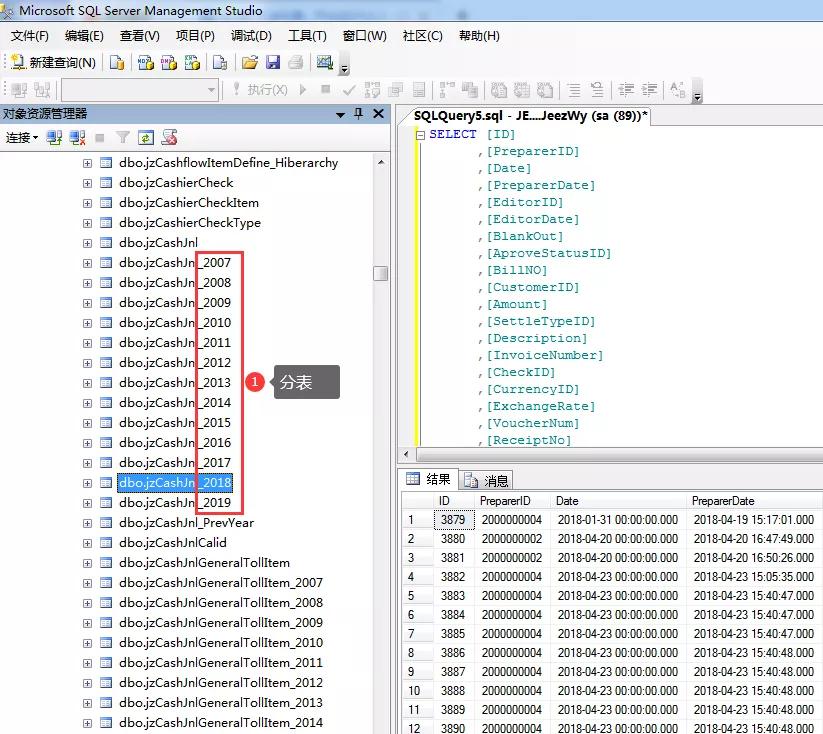Collapse the SELECT statement outline box
The image size is (823, 734).
pyautogui.click(x=420, y=135)
